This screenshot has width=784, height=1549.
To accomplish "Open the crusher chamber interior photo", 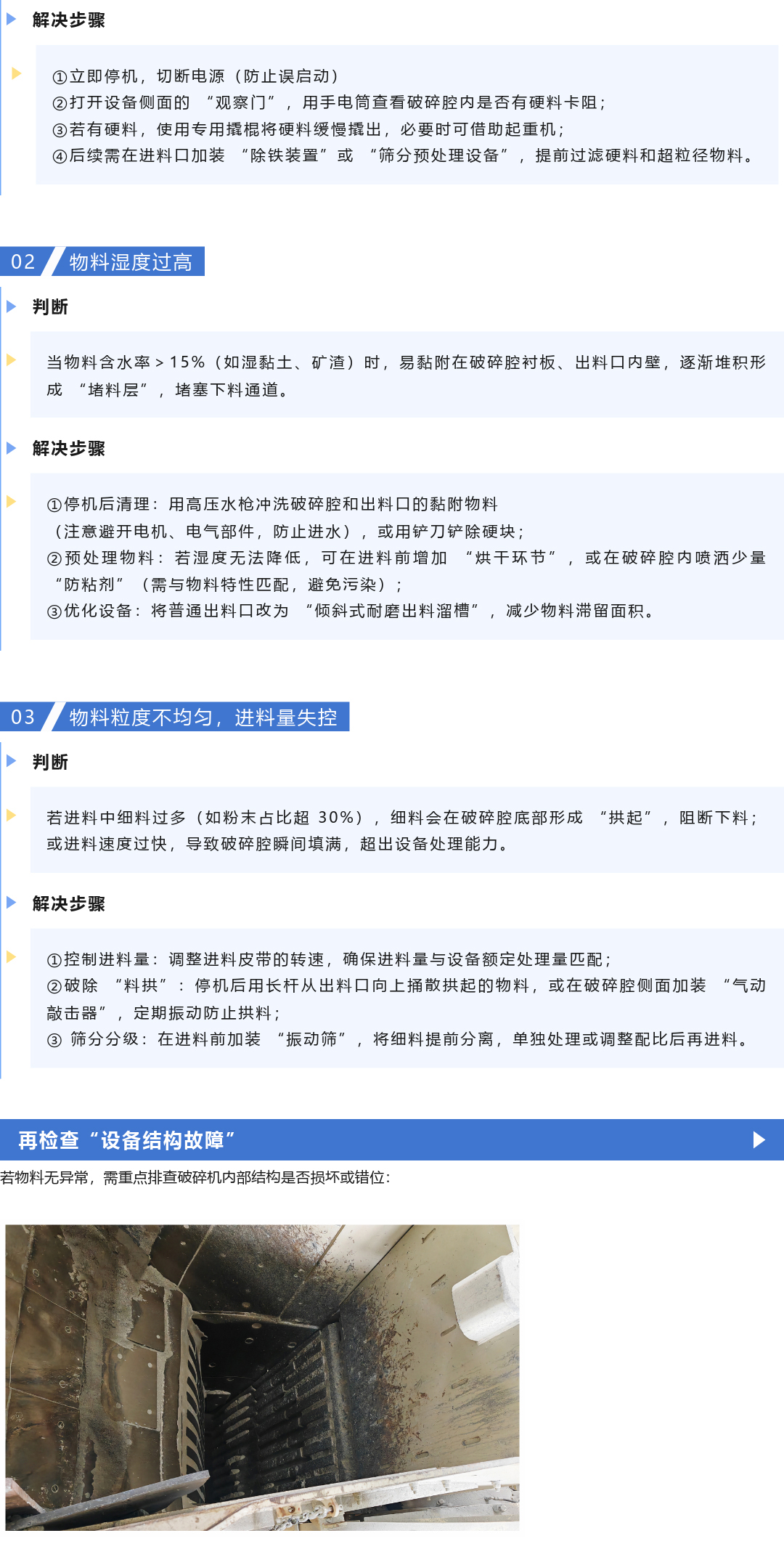I will click(x=262, y=1378).
